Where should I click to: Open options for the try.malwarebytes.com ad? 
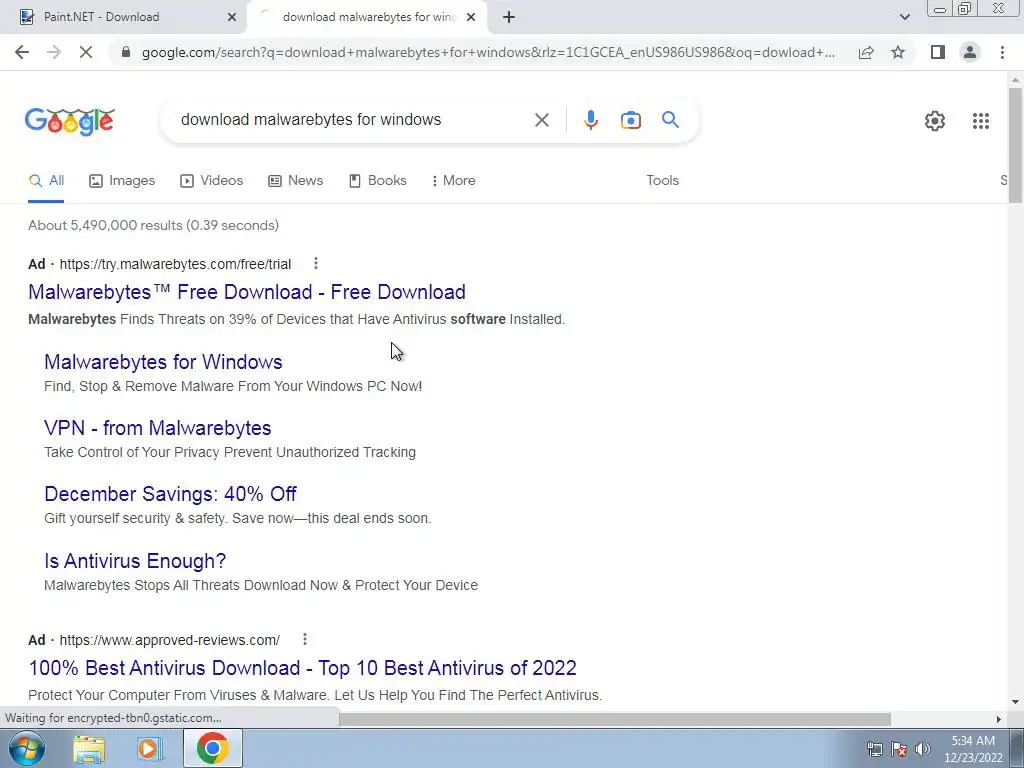pyautogui.click(x=315, y=263)
